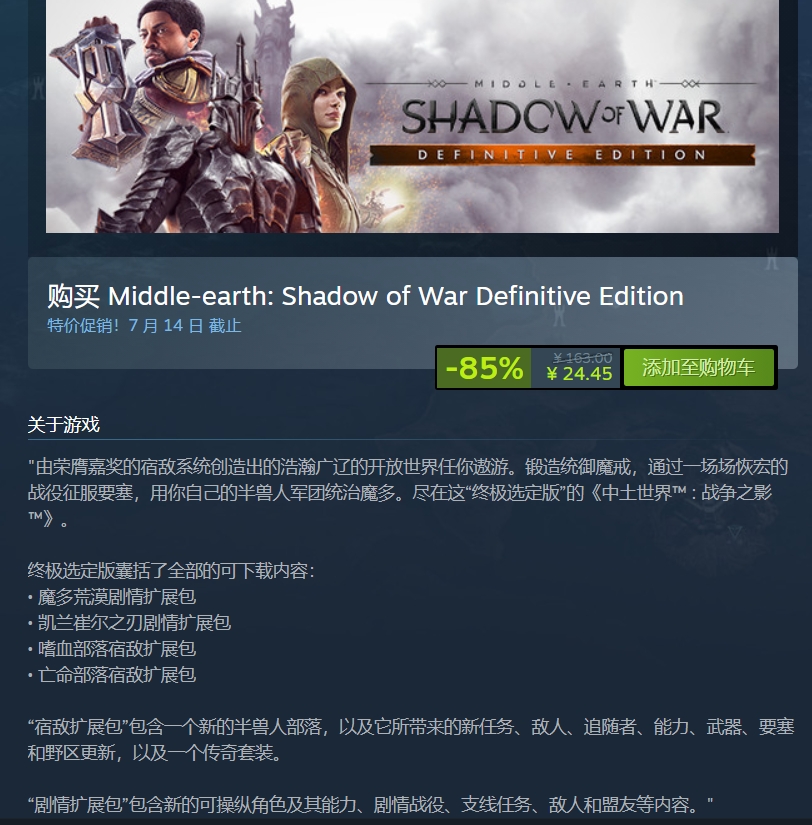Click the discounted price ¥ 24.45
This screenshot has height=825, width=812.
tap(579, 374)
